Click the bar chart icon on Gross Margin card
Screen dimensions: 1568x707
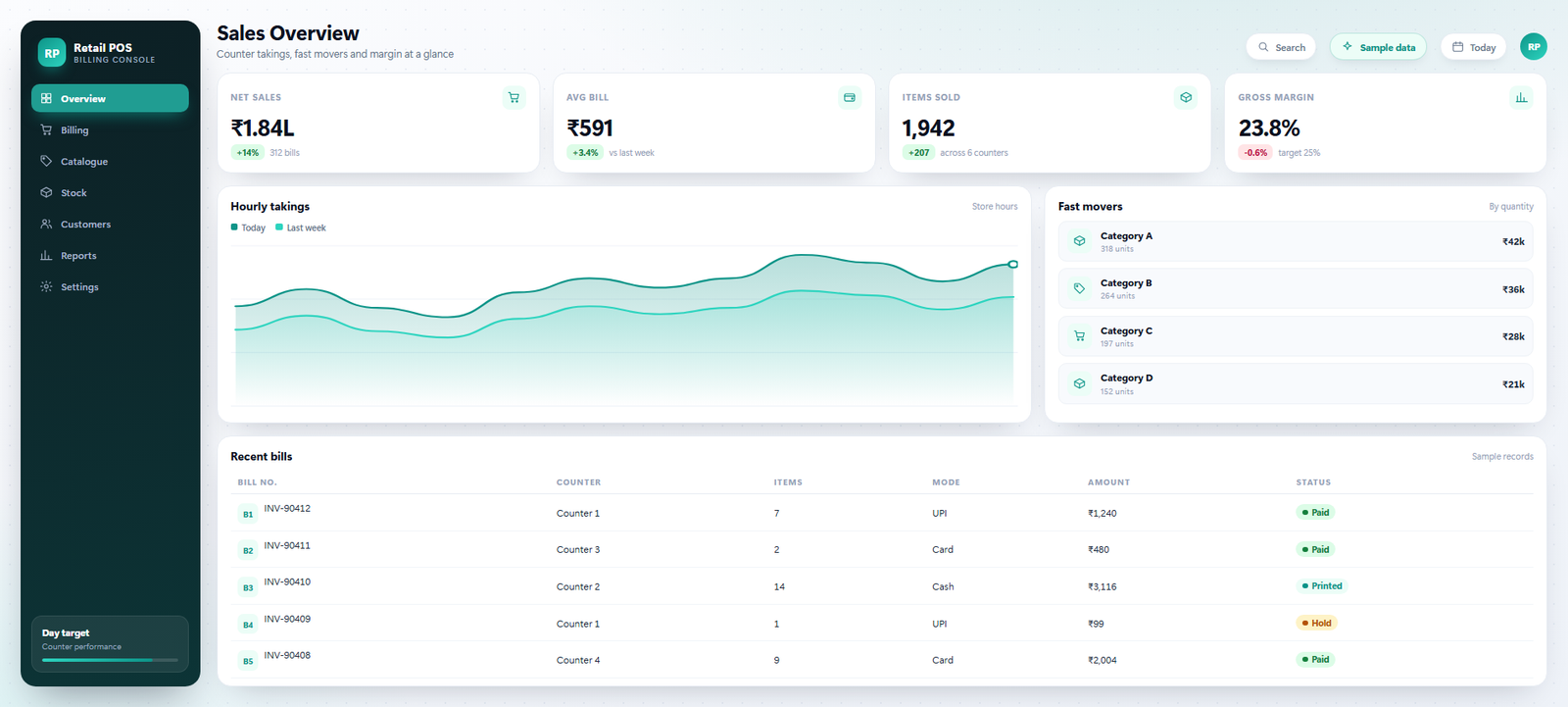click(1521, 97)
